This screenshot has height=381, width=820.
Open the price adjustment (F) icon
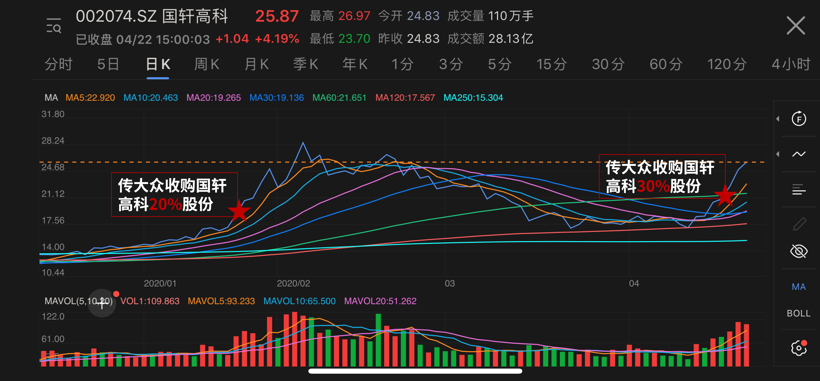pyautogui.click(x=799, y=119)
